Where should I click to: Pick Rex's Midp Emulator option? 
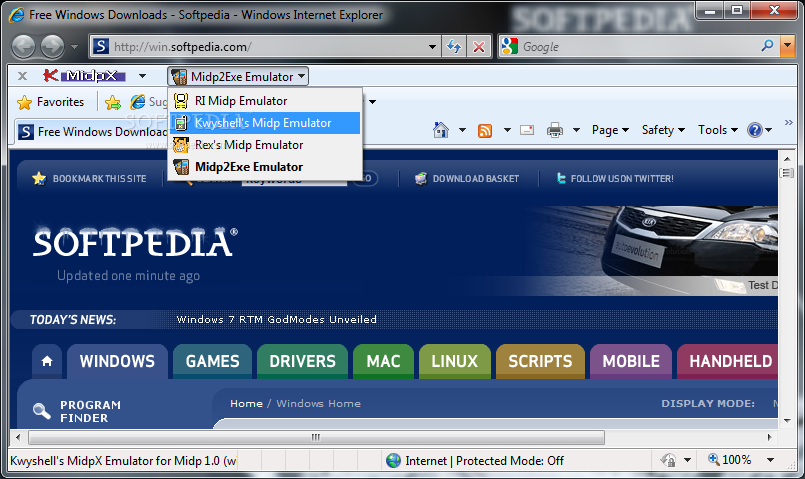coord(265,145)
